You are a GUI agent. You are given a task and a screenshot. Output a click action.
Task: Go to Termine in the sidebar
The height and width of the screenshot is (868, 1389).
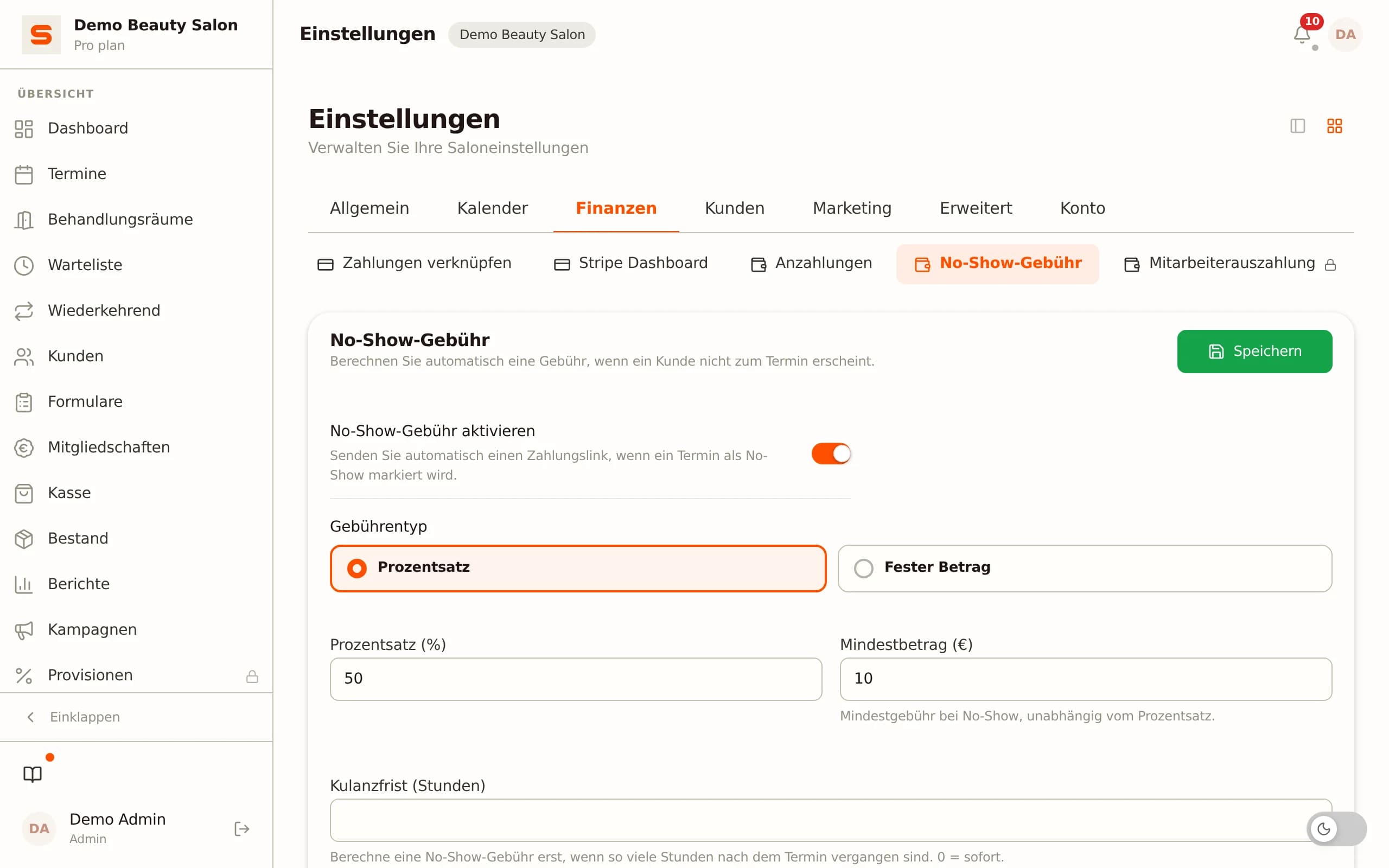coord(136,174)
